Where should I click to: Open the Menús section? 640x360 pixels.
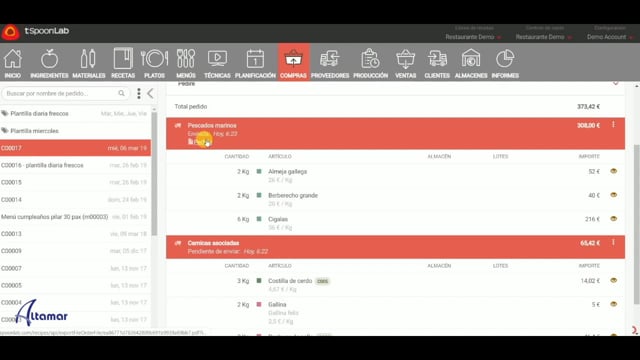click(186, 63)
